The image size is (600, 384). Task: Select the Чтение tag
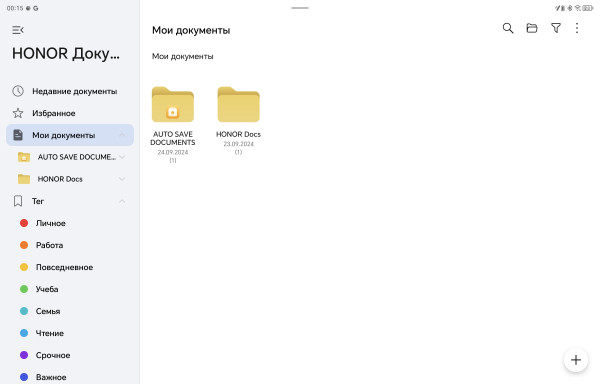(x=70, y=333)
